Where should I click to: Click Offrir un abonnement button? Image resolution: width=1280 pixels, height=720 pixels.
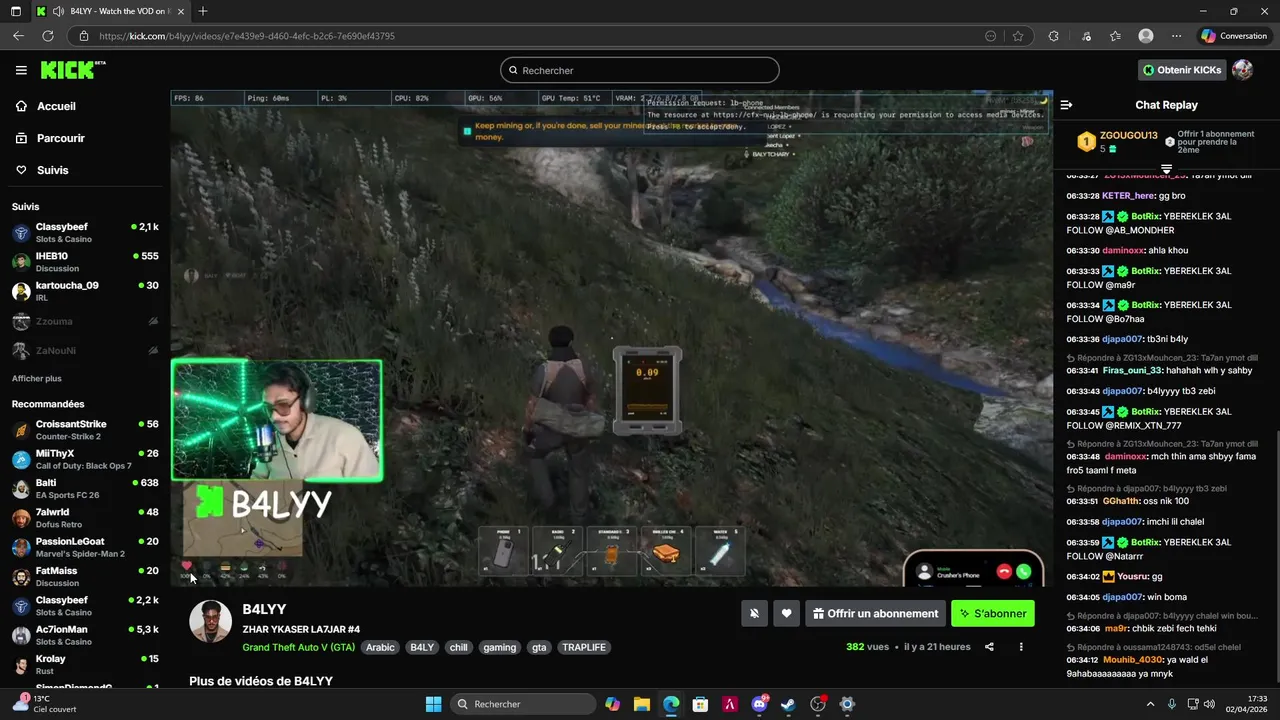click(x=875, y=614)
